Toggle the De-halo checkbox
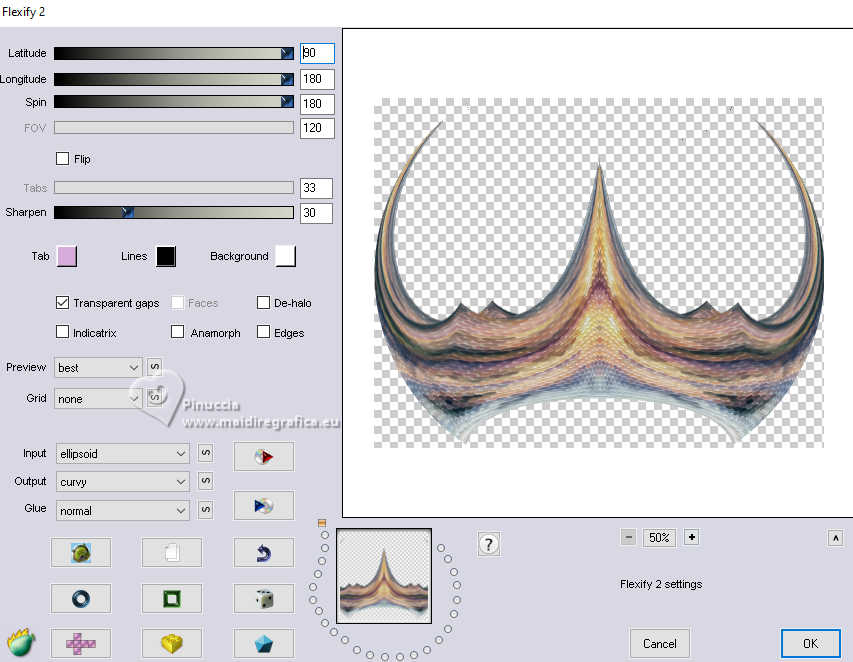This screenshot has width=853, height=662. pyautogui.click(x=263, y=302)
